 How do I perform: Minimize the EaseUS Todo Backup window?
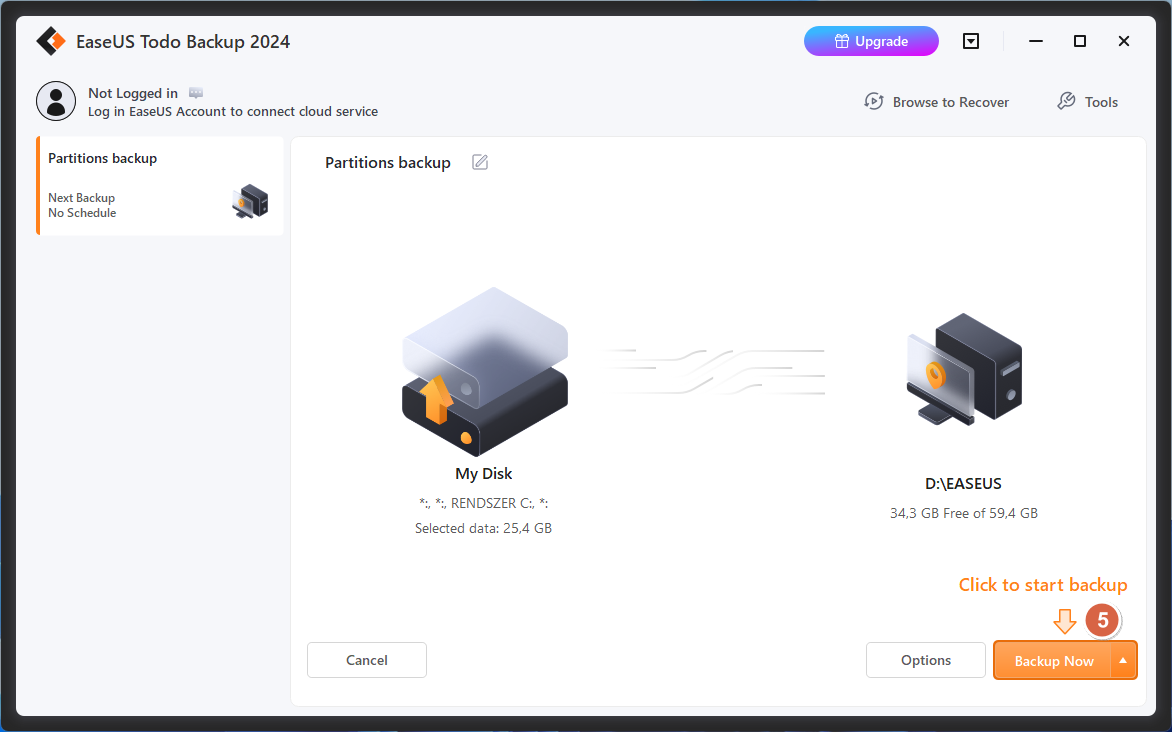coord(1036,41)
